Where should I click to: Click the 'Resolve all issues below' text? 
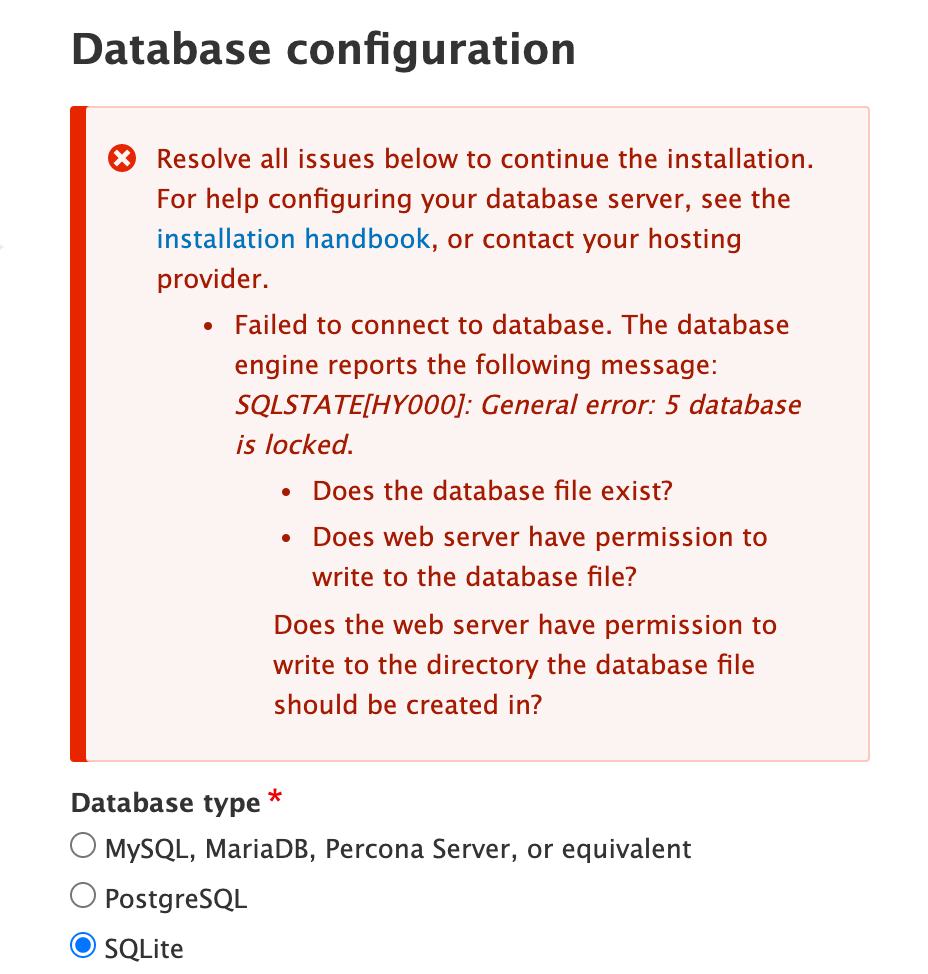click(485, 159)
